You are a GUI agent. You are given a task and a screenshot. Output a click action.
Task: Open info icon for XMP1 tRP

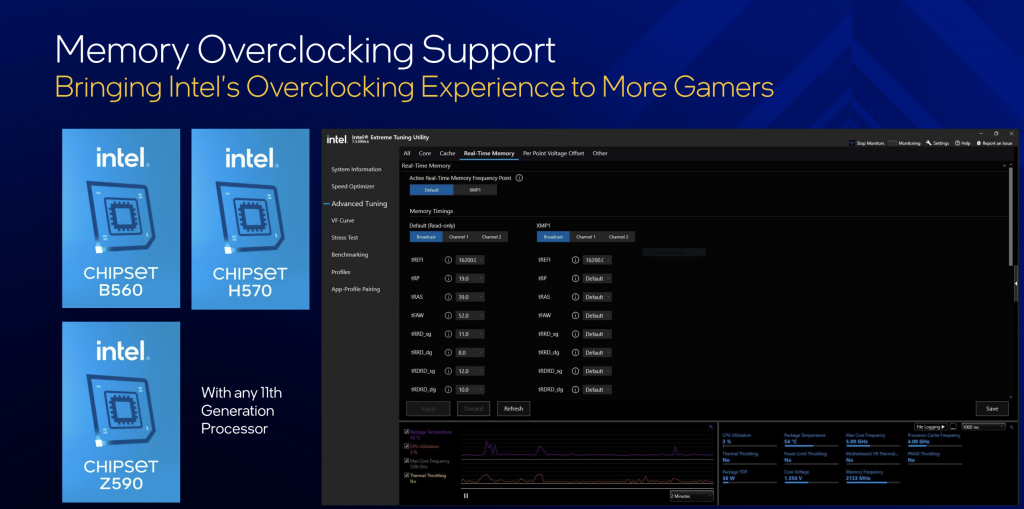575,278
